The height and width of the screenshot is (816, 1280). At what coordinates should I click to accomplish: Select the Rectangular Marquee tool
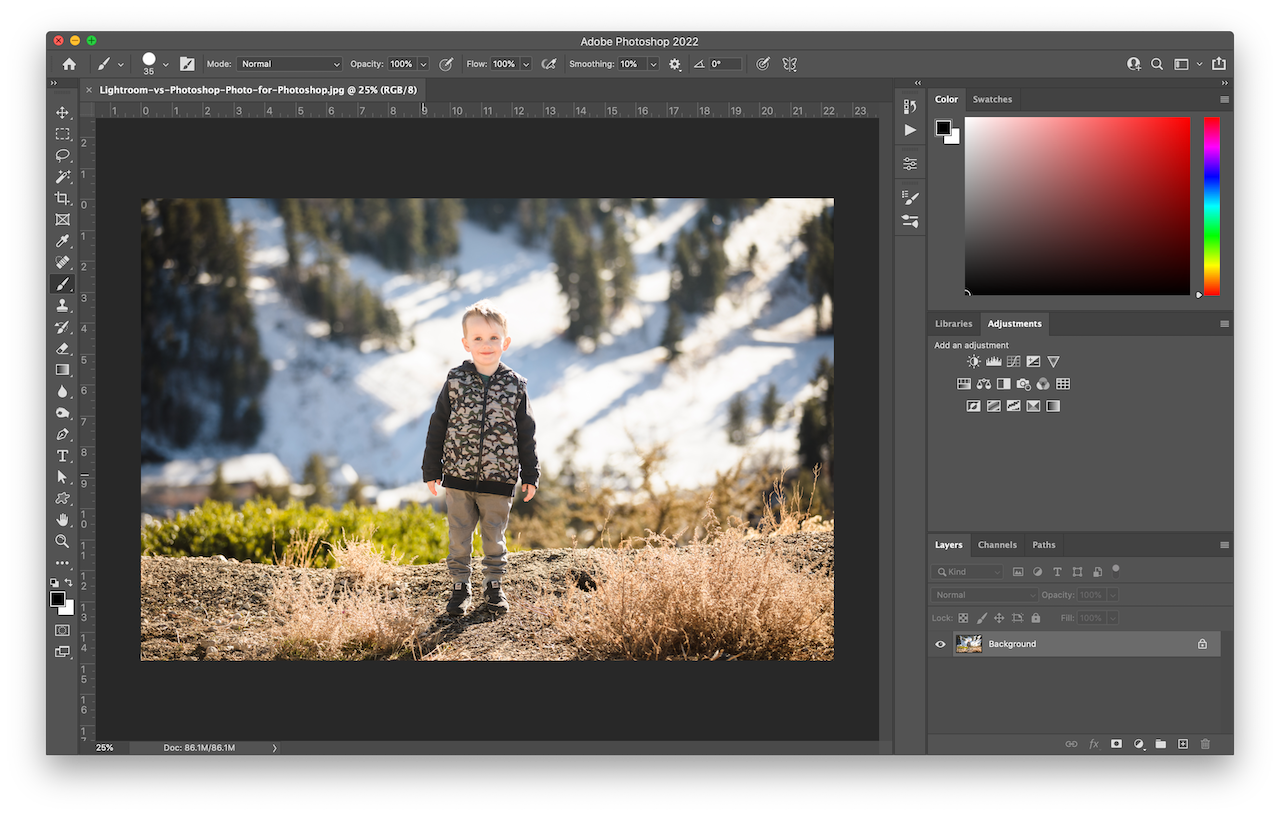62,134
